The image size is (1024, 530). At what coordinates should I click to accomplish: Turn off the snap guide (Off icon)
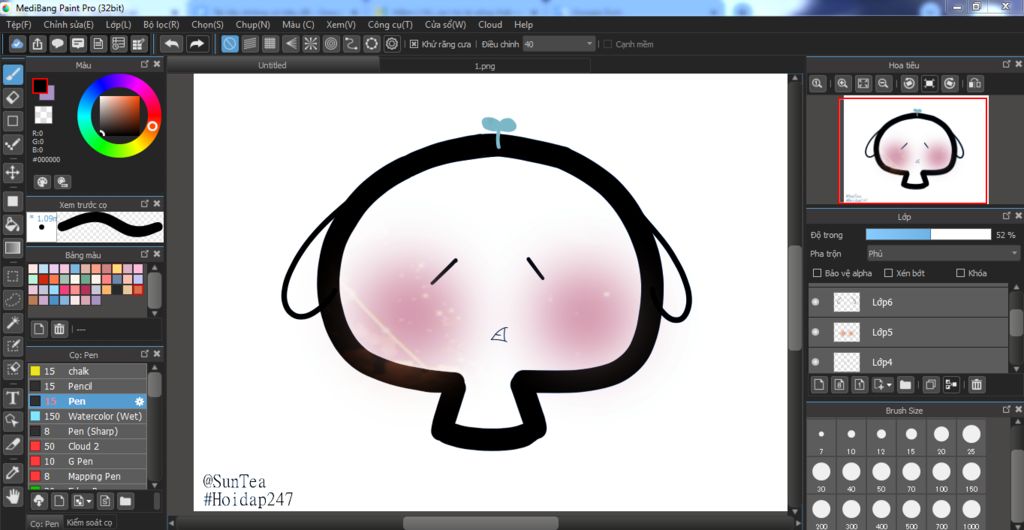(230, 44)
